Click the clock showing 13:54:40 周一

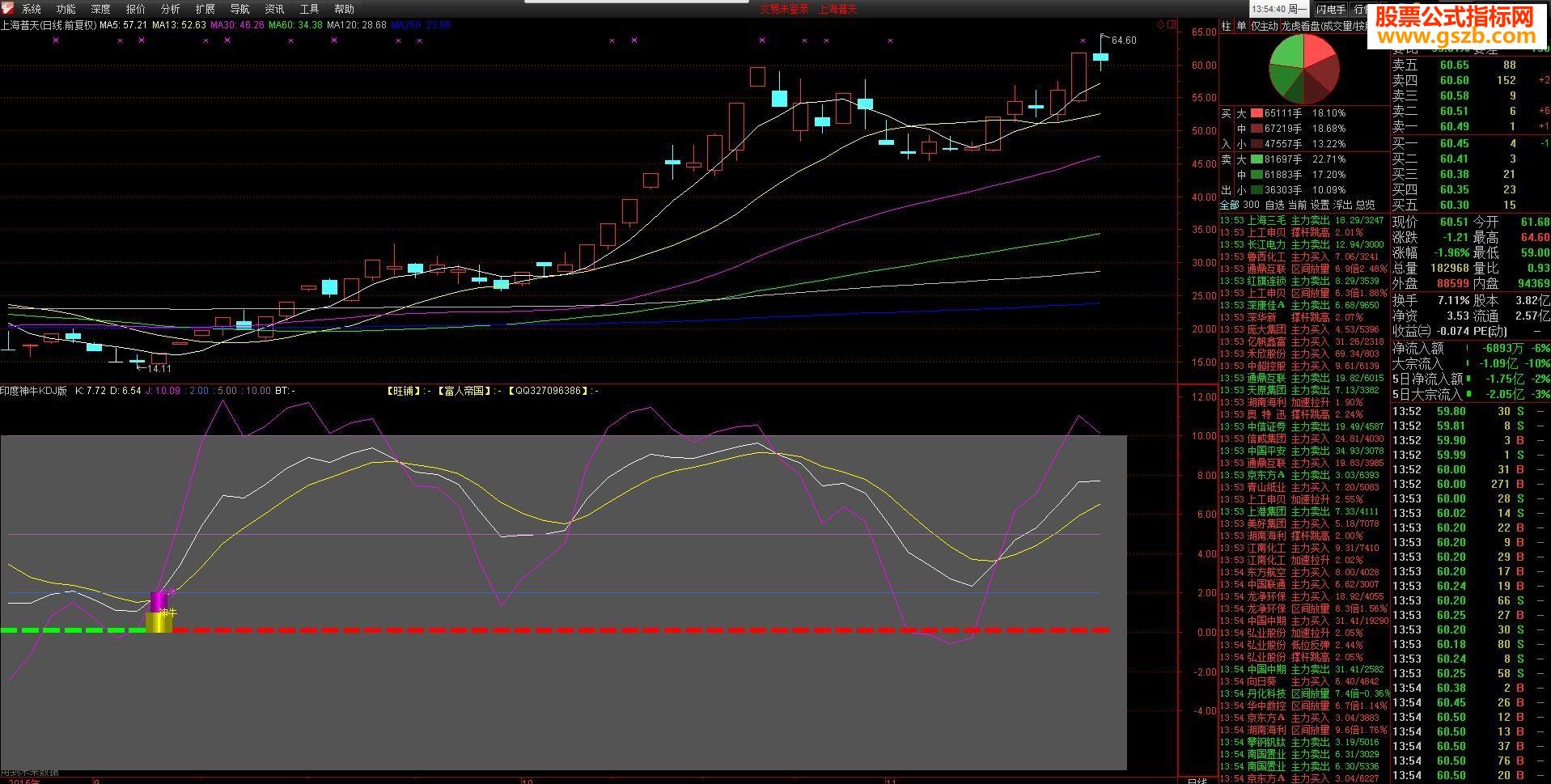pyautogui.click(x=1279, y=9)
